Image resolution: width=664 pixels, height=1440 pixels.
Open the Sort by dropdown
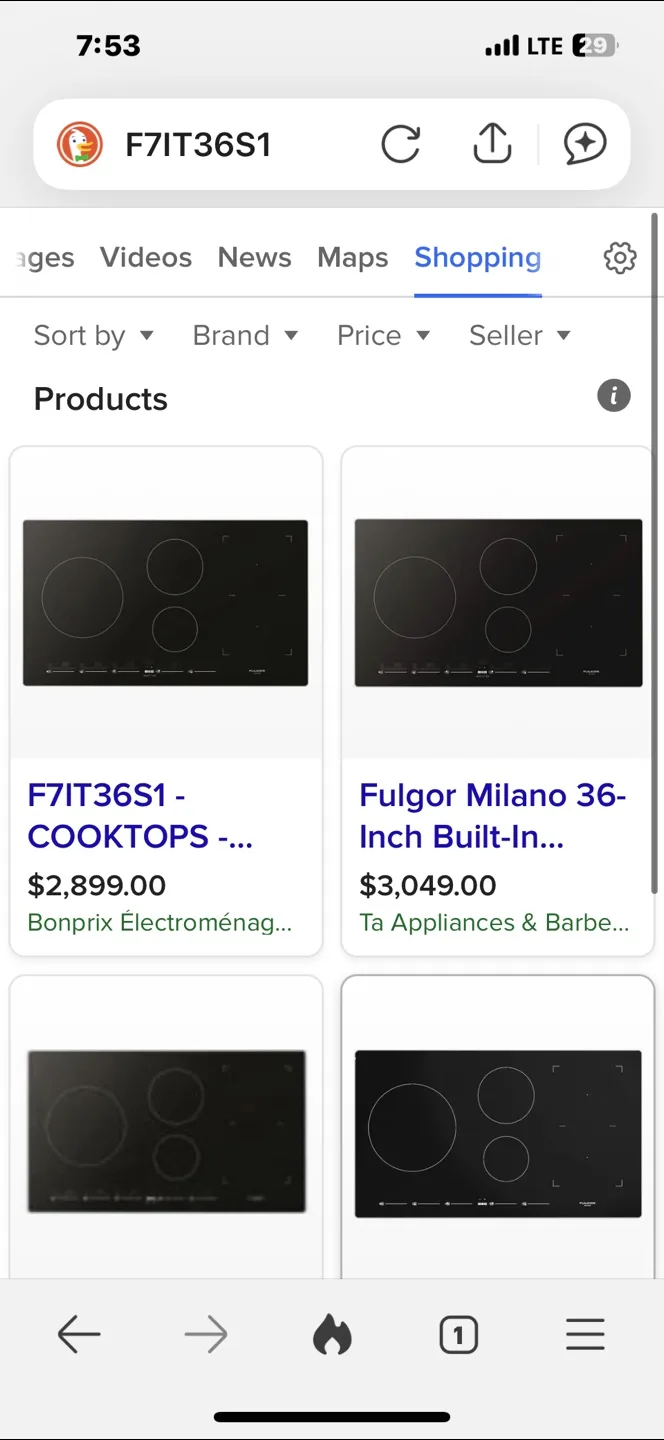coord(94,336)
